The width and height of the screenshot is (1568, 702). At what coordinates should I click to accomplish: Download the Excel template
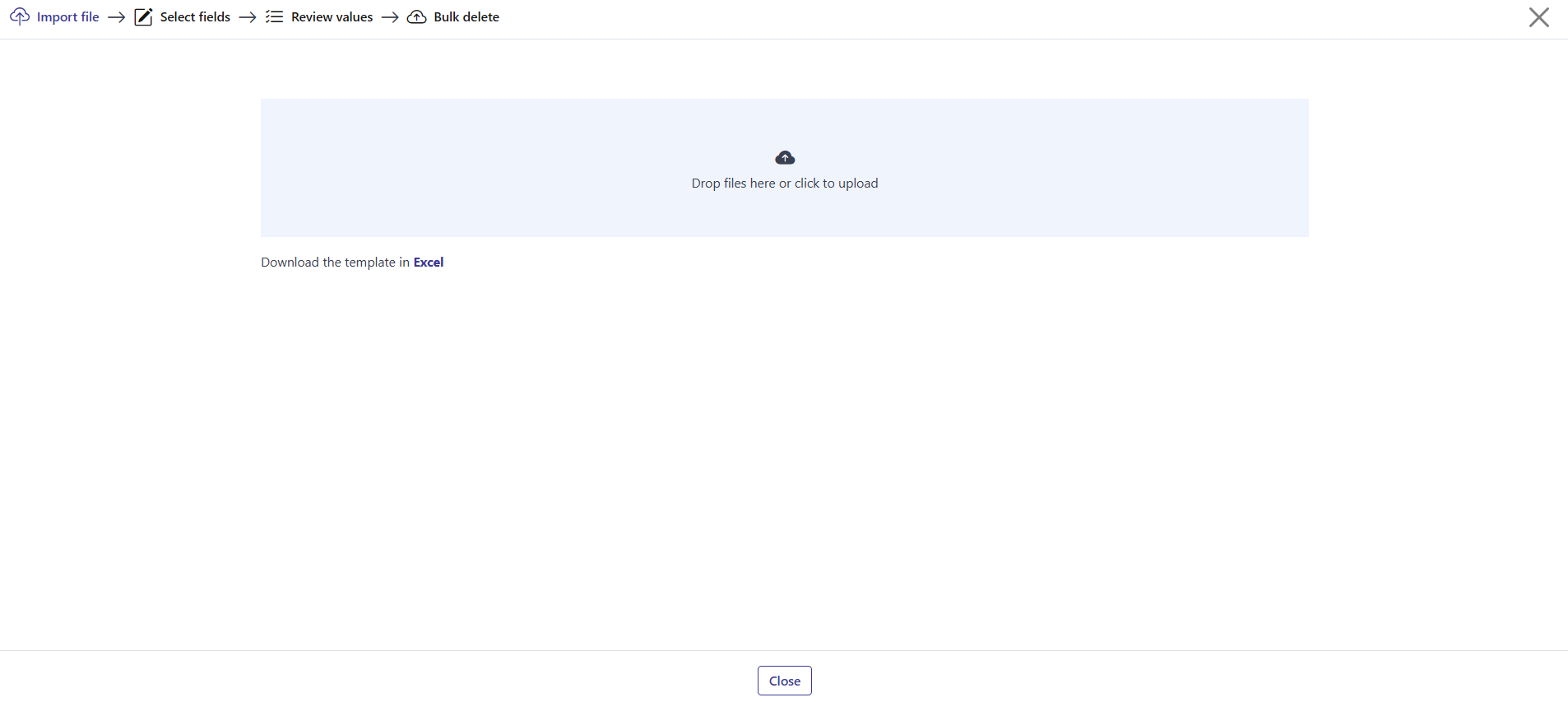pyautogui.click(x=429, y=262)
